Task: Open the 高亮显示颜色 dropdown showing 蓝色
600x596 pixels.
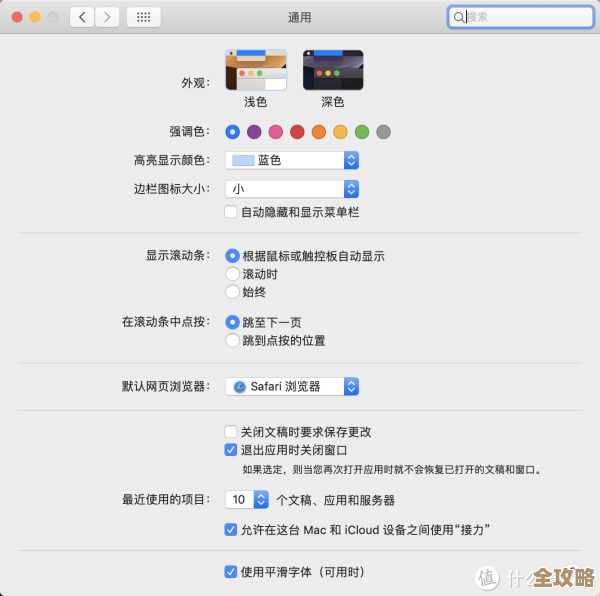Action: tap(292, 160)
